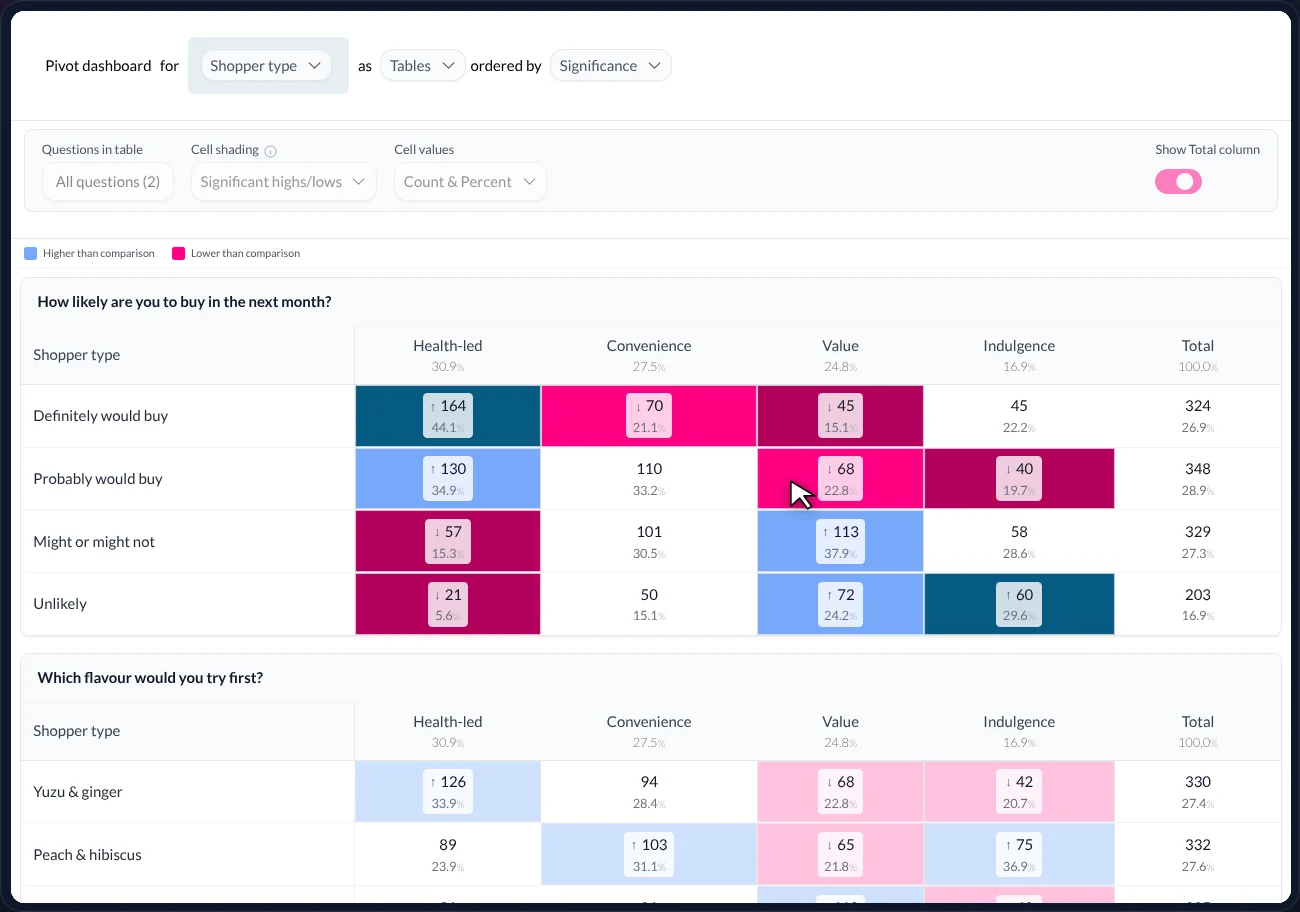Select the Health-led cell showing 164
The width and height of the screenshot is (1300, 912).
(448, 416)
